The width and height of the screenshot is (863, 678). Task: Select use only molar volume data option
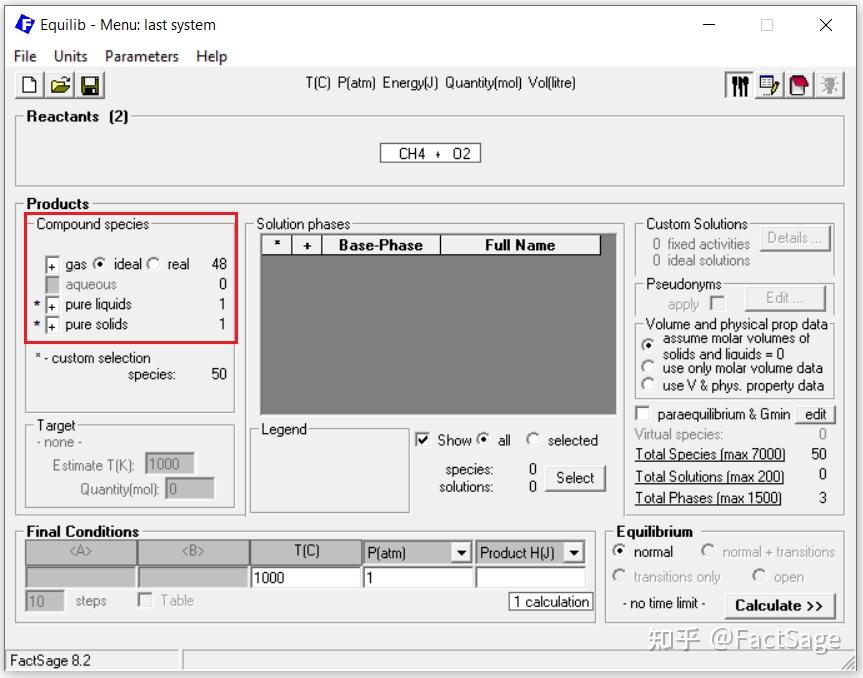coord(648,367)
